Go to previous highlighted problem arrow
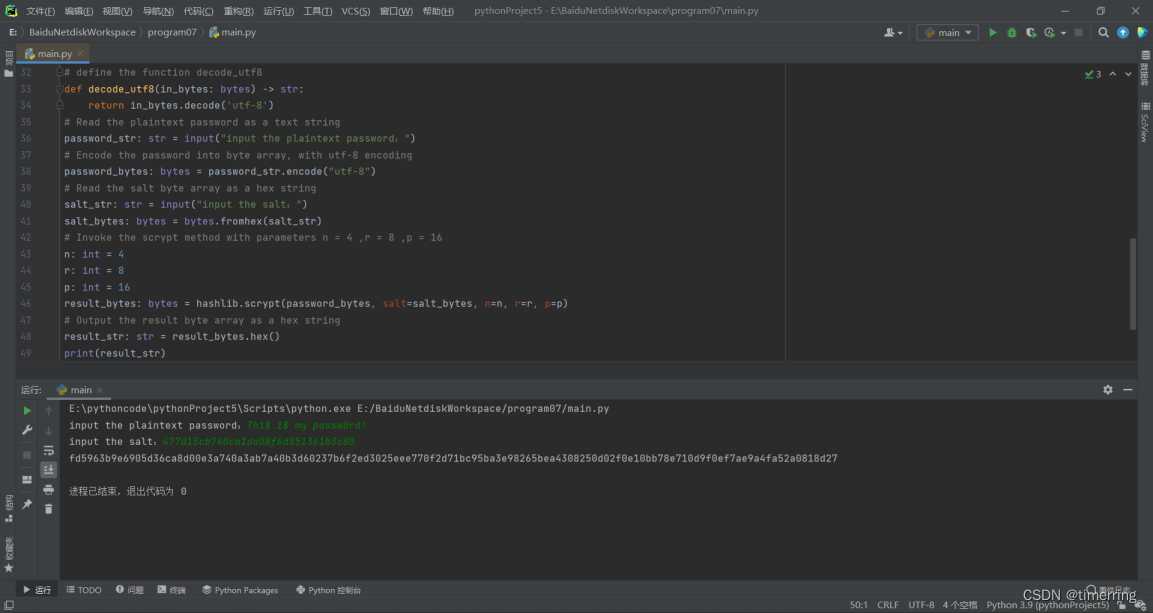 1113,74
